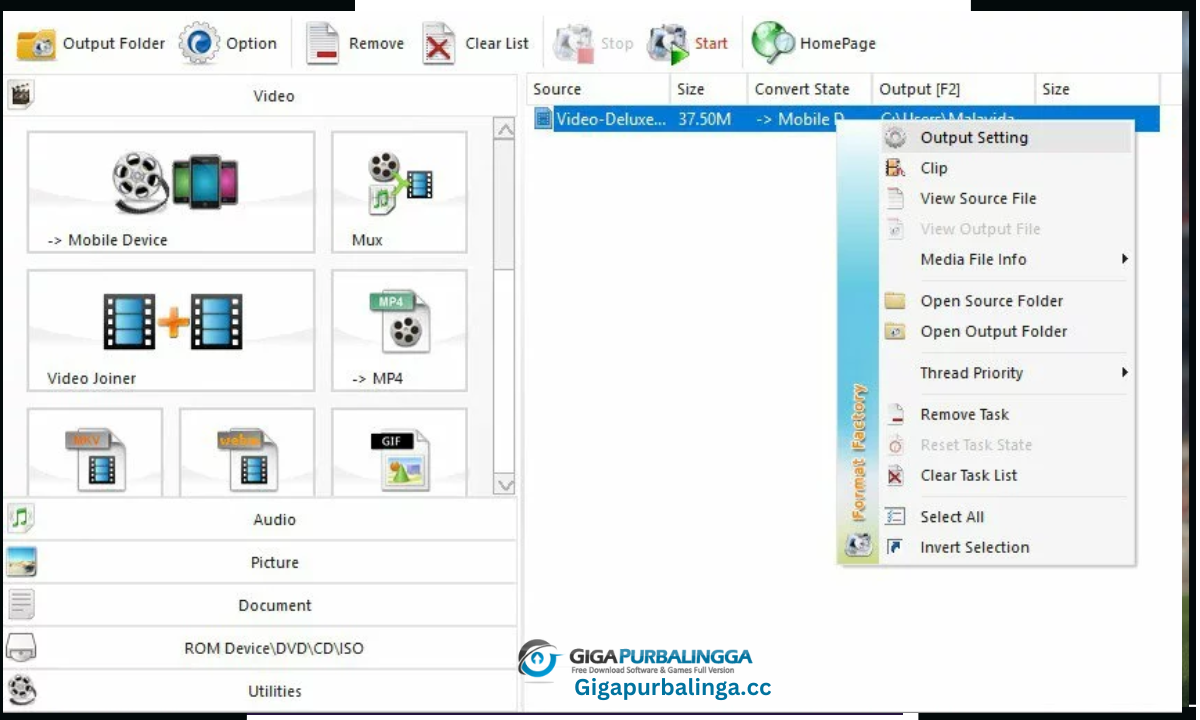Screen dimensions: 1200x720
Task: Open the Option settings gear icon
Action: [x=199, y=44]
